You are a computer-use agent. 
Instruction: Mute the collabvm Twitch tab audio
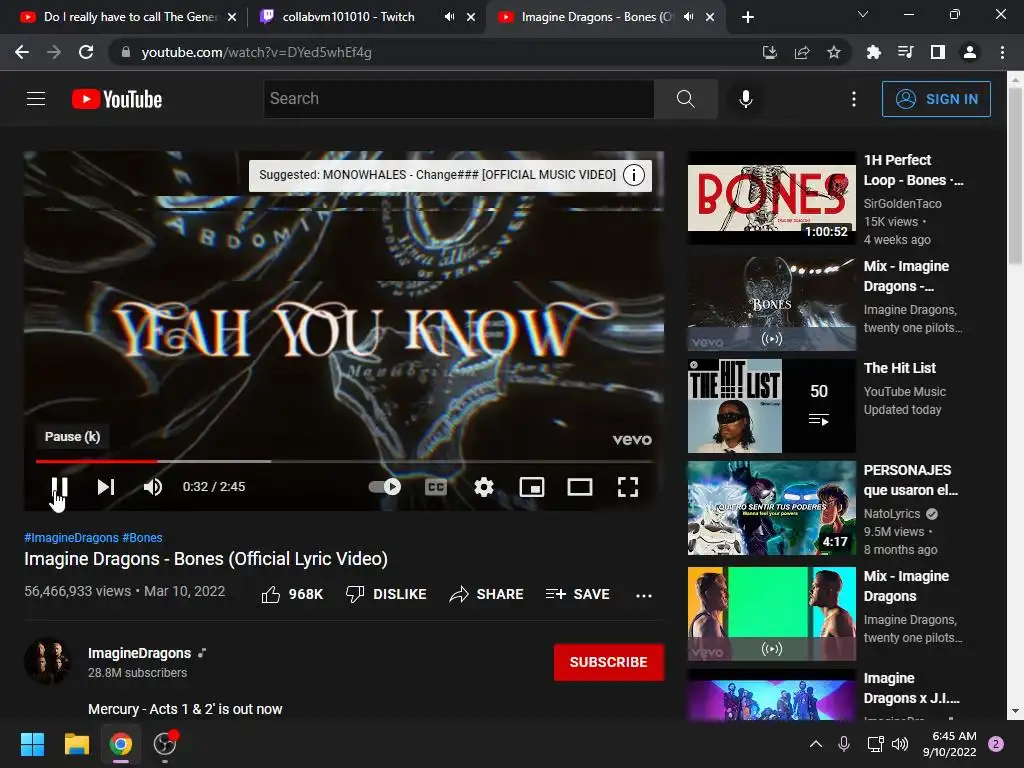tap(449, 17)
